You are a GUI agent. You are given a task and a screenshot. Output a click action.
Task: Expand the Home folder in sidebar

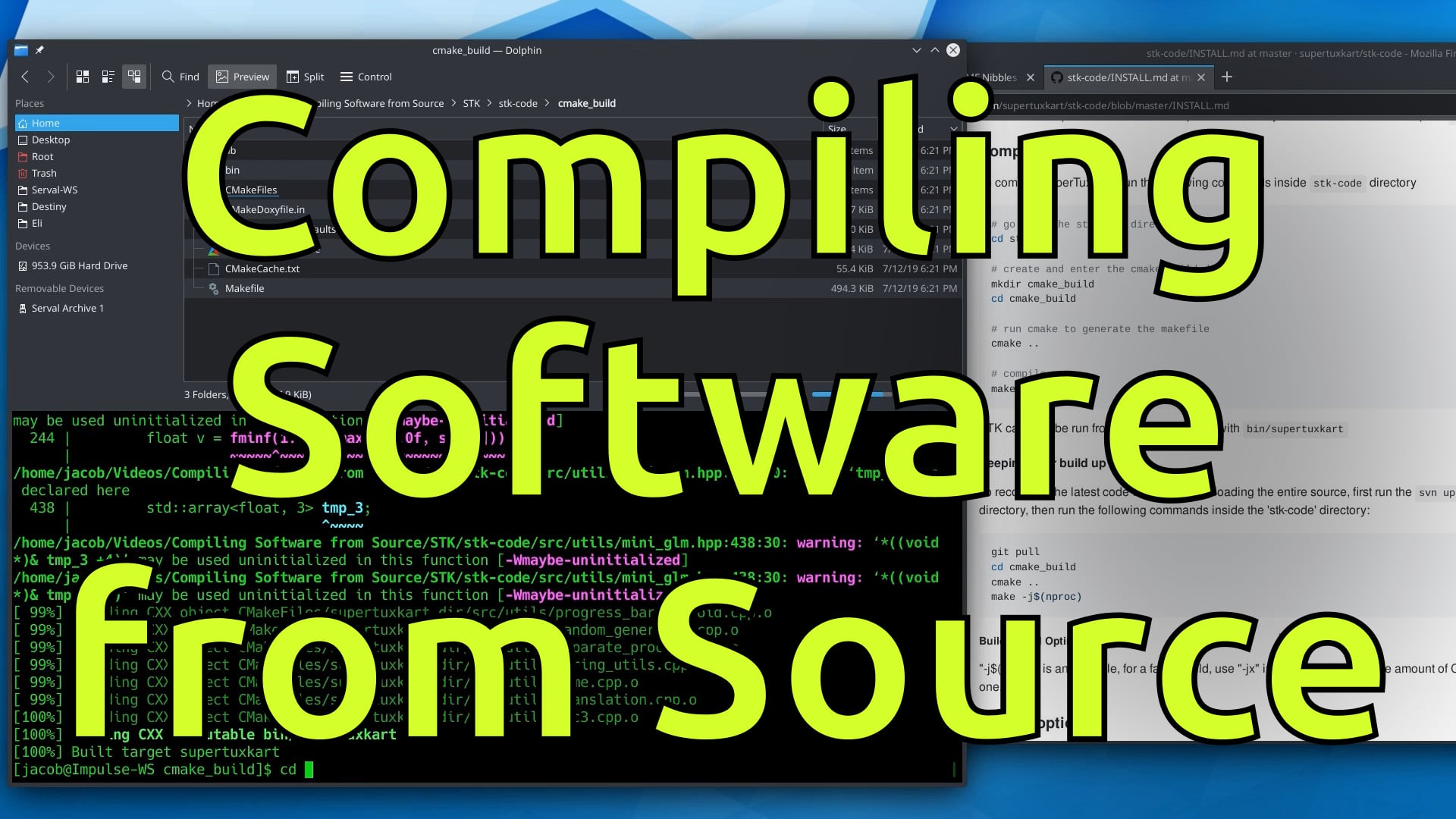pos(45,122)
